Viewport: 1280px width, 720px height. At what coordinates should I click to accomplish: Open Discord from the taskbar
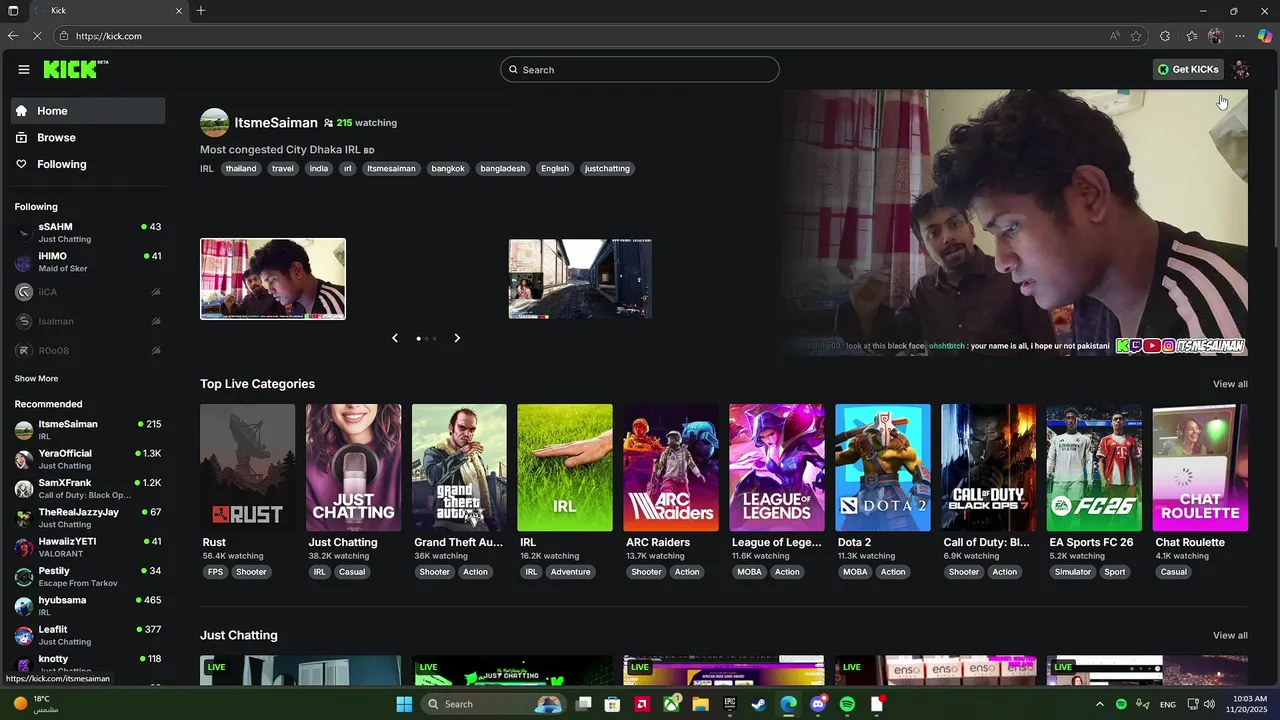tap(818, 704)
